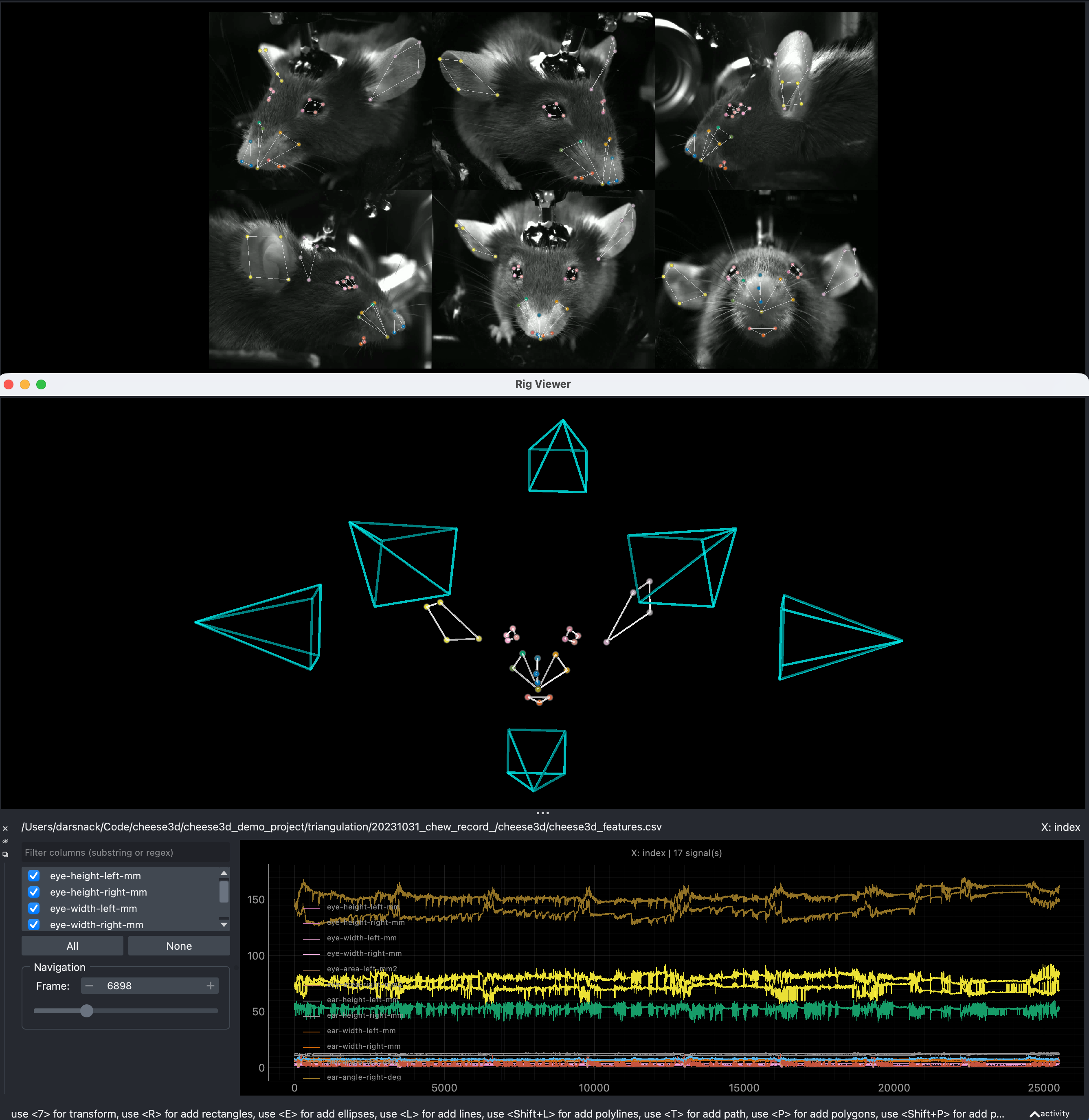
Task: Click the All columns button
Action: (x=72, y=946)
